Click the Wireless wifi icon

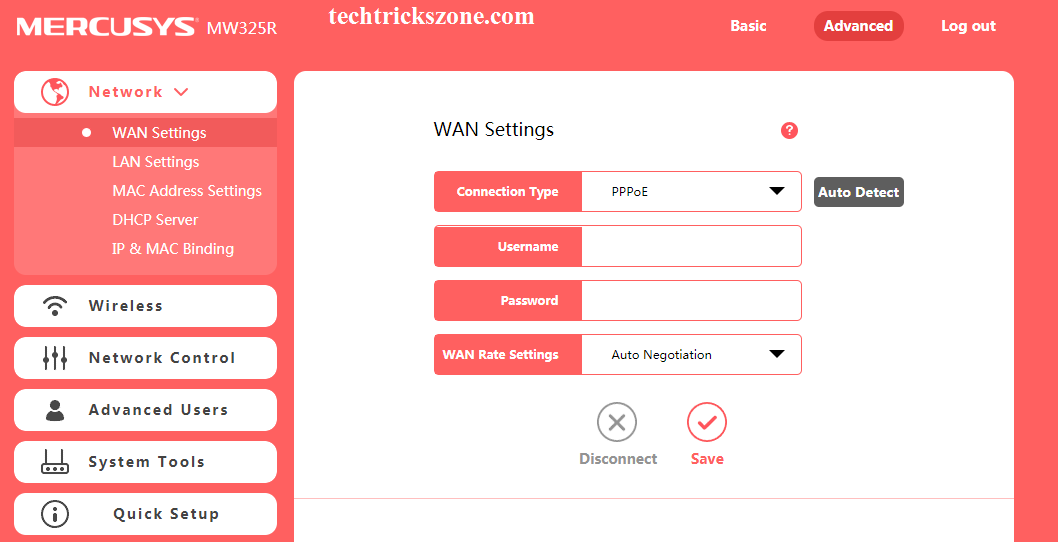[x=55, y=306]
